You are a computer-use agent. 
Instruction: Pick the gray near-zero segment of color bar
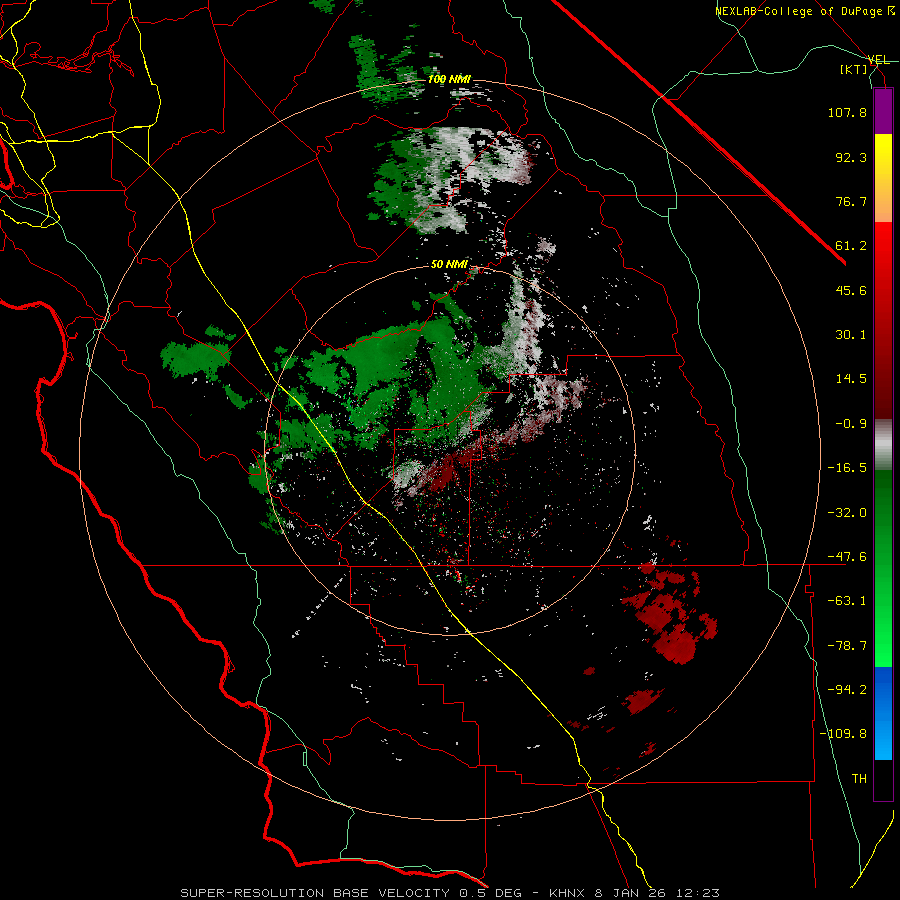pyautogui.click(x=883, y=445)
